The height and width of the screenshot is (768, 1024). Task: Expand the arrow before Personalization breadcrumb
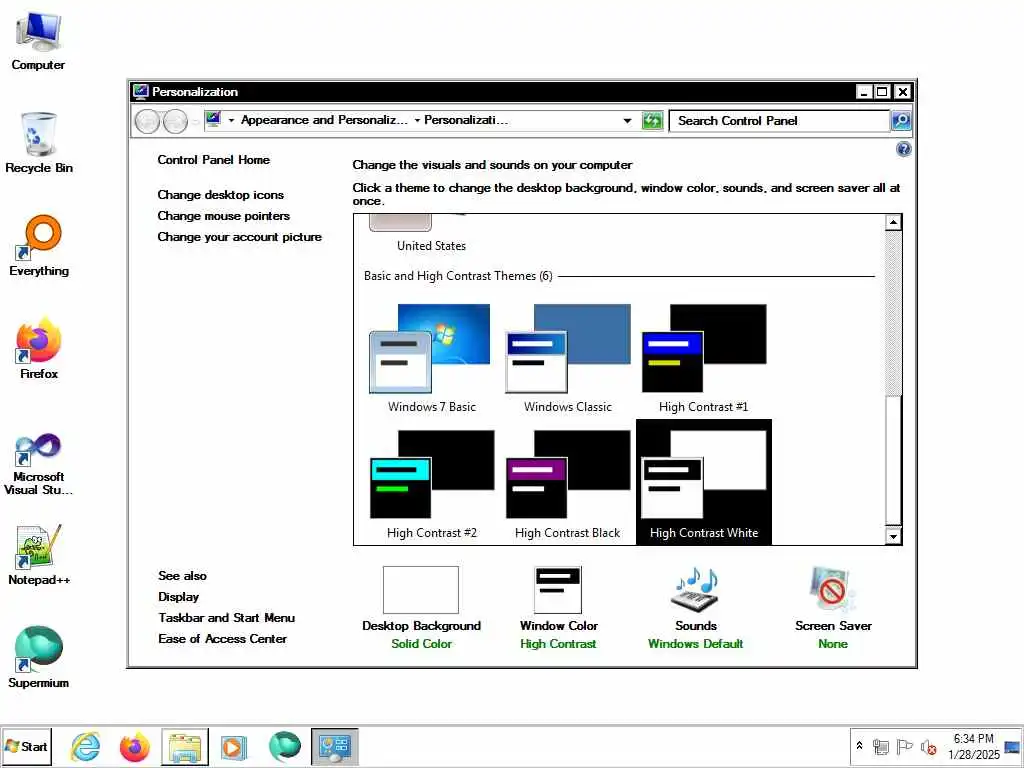coord(417,120)
